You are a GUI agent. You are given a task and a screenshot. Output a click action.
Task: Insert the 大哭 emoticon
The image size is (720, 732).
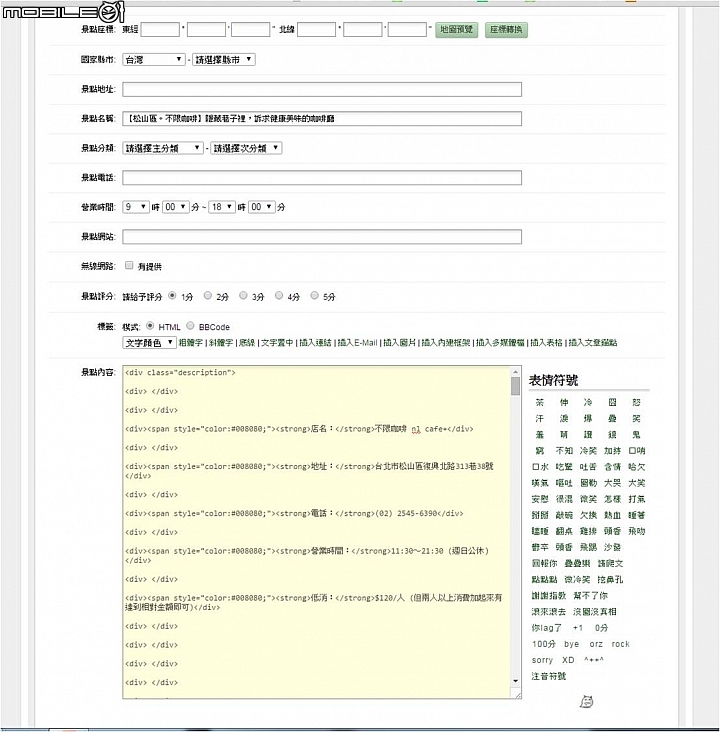pos(612,483)
